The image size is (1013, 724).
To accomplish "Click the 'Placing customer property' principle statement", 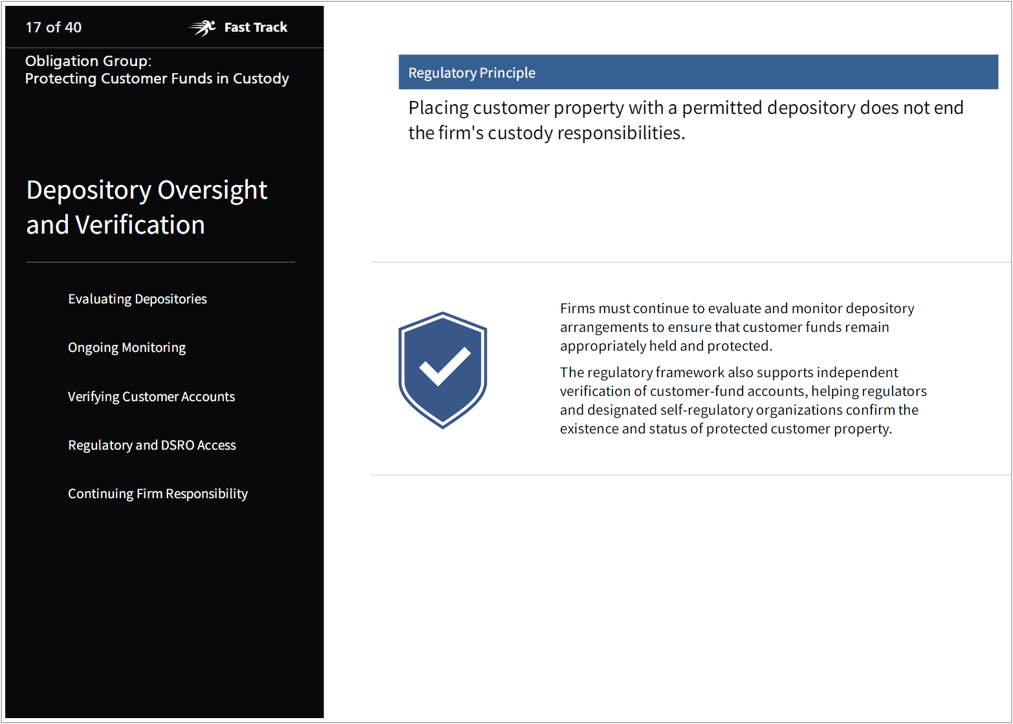I will pos(685,120).
